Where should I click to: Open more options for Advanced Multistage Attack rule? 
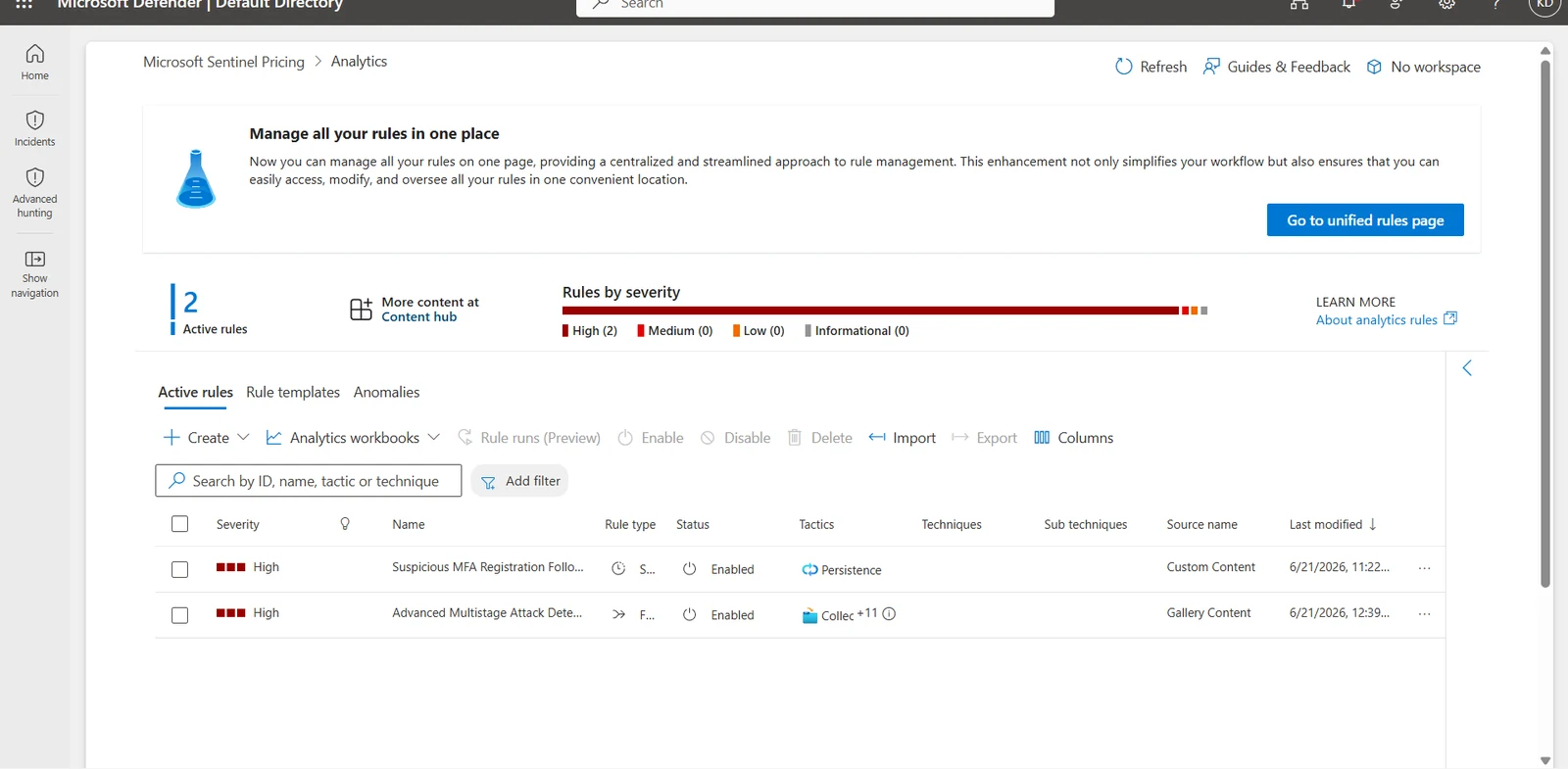[x=1424, y=614]
